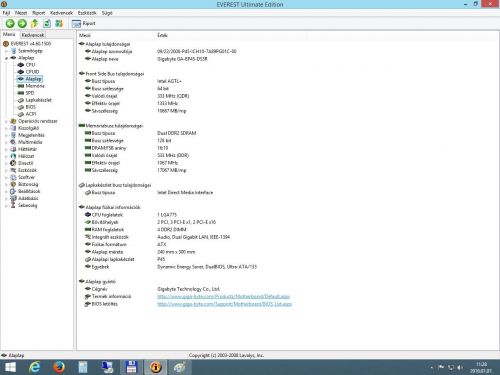Expand the Megjelenítés node arrow

coord(6,135)
